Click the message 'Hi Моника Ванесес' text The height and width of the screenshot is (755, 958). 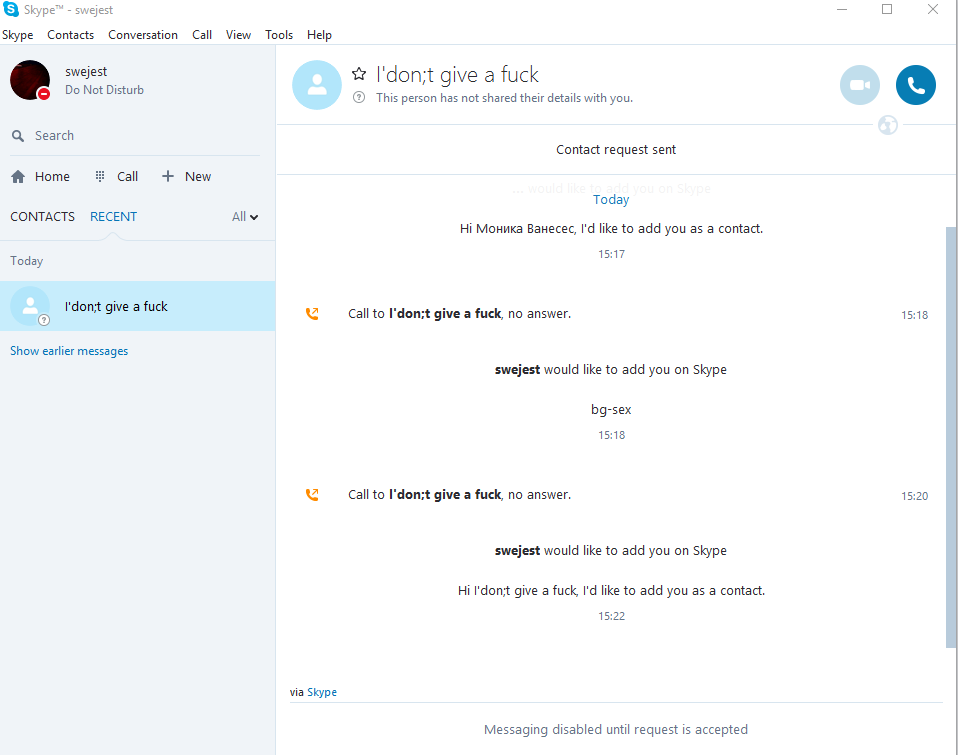[x=611, y=229]
